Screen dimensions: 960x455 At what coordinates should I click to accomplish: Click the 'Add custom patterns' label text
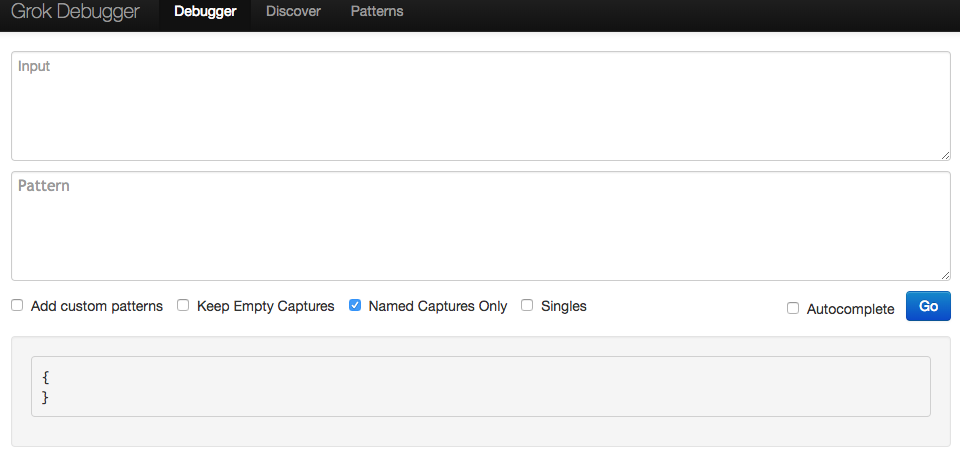point(97,306)
